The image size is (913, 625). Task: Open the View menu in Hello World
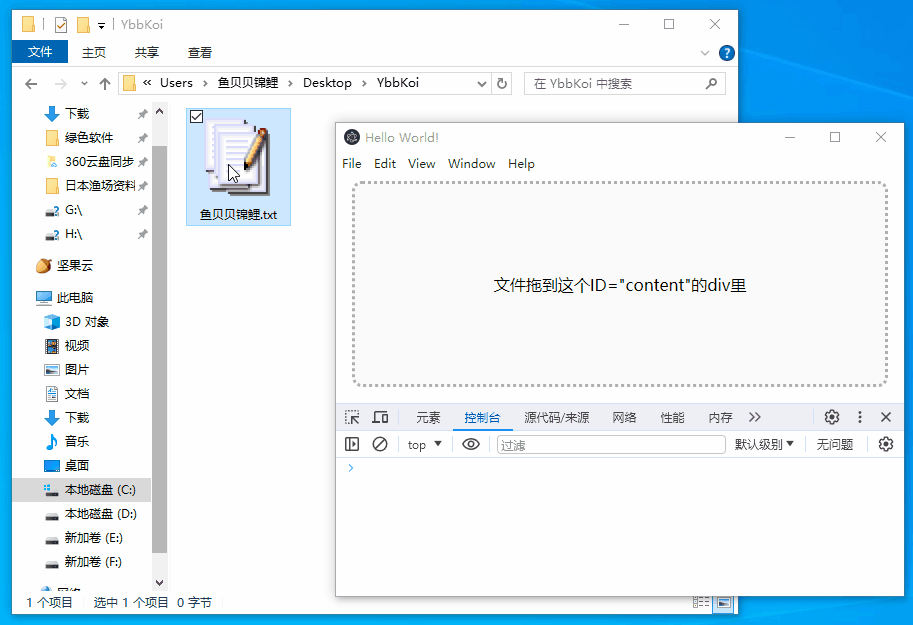tap(421, 163)
